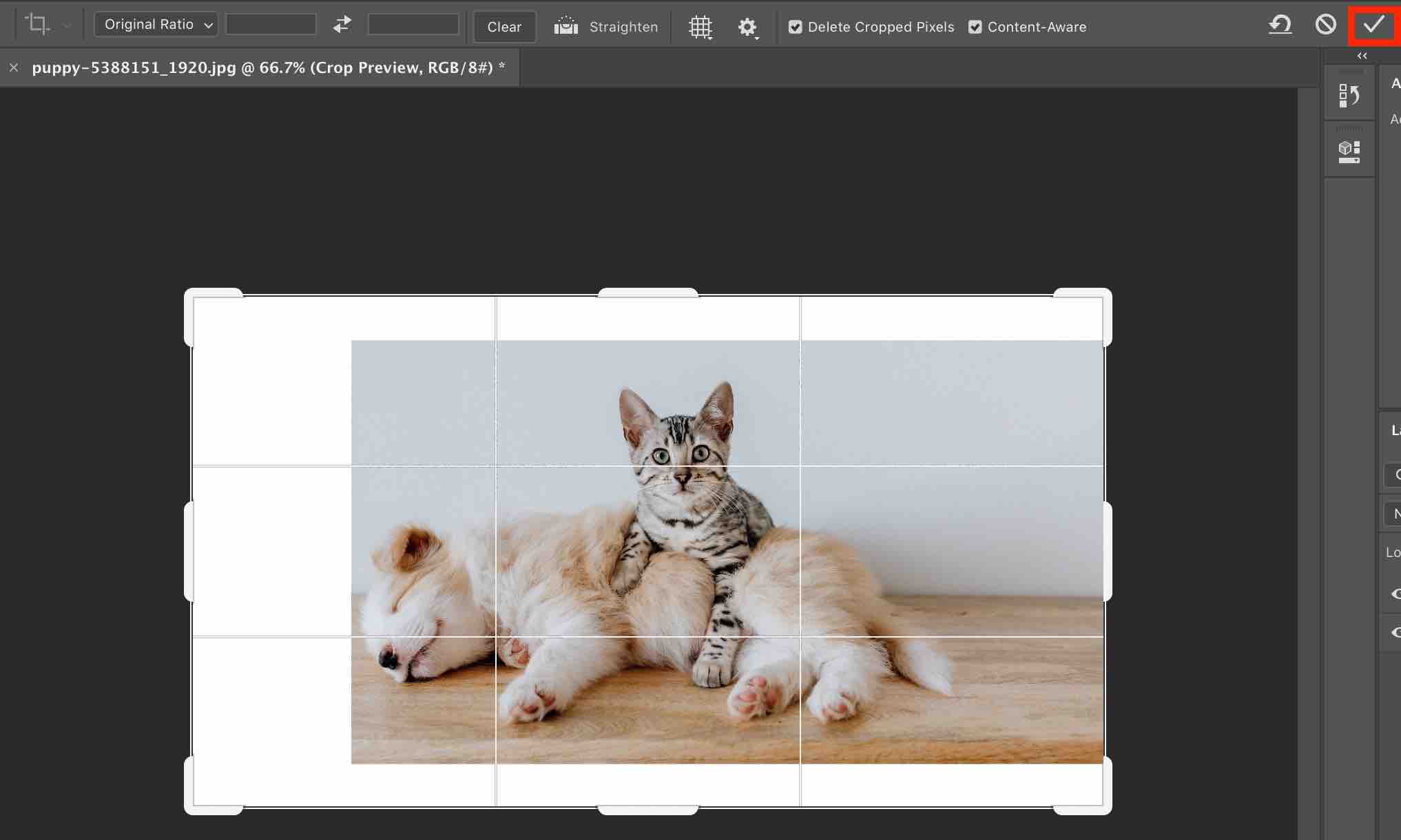The height and width of the screenshot is (840, 1401).
Task: Click the crop height input field
Action: pos(413,25)
